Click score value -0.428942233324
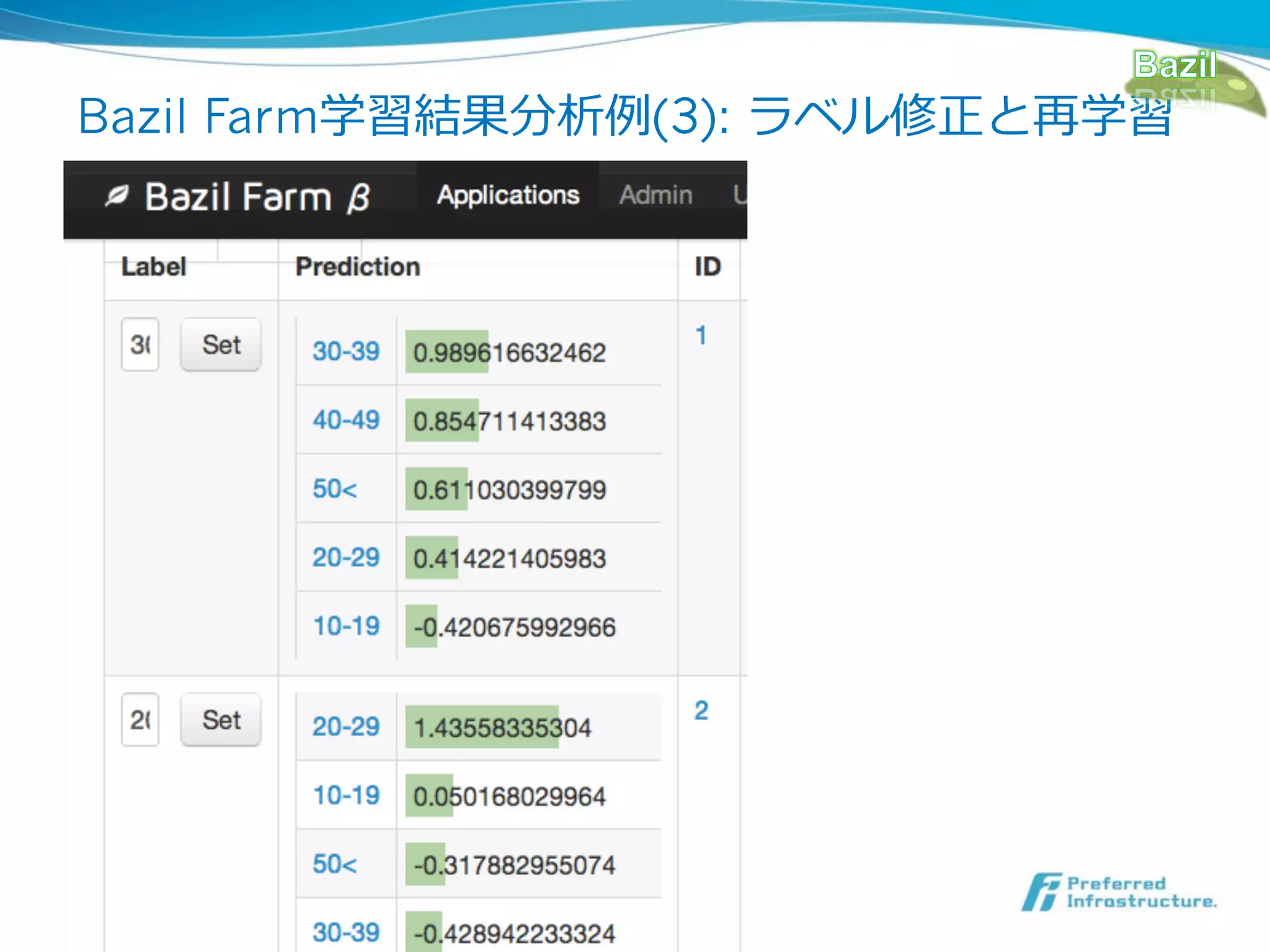This screenshot has width=1270, height=952. [x=515, y=934]
